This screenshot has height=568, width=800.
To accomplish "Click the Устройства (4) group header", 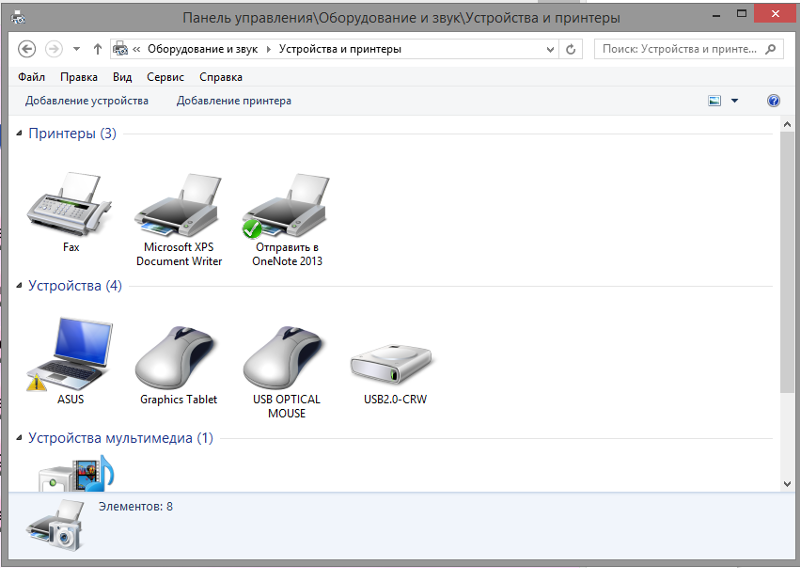I will (75, 285).
